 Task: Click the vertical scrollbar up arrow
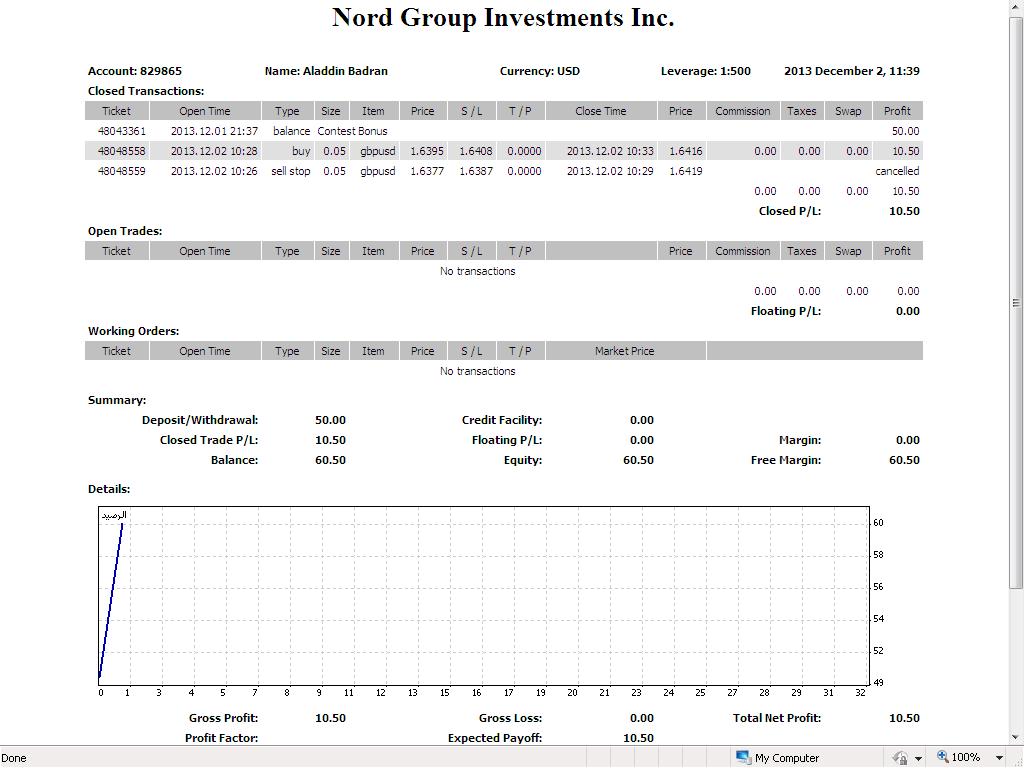(1016, 6)
